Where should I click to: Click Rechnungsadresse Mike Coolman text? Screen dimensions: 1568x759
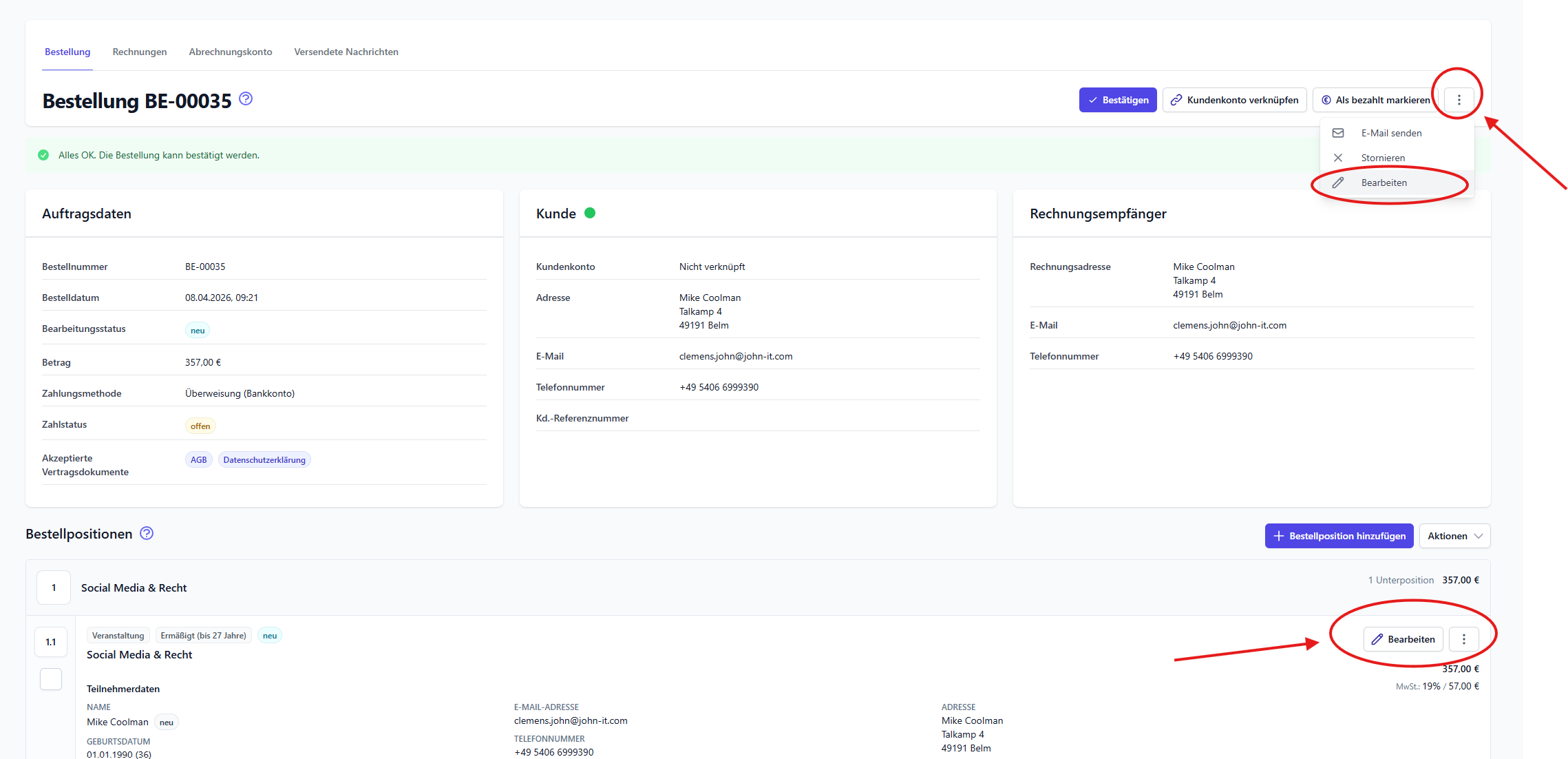pyautogui.click(x=1204, y=267)
